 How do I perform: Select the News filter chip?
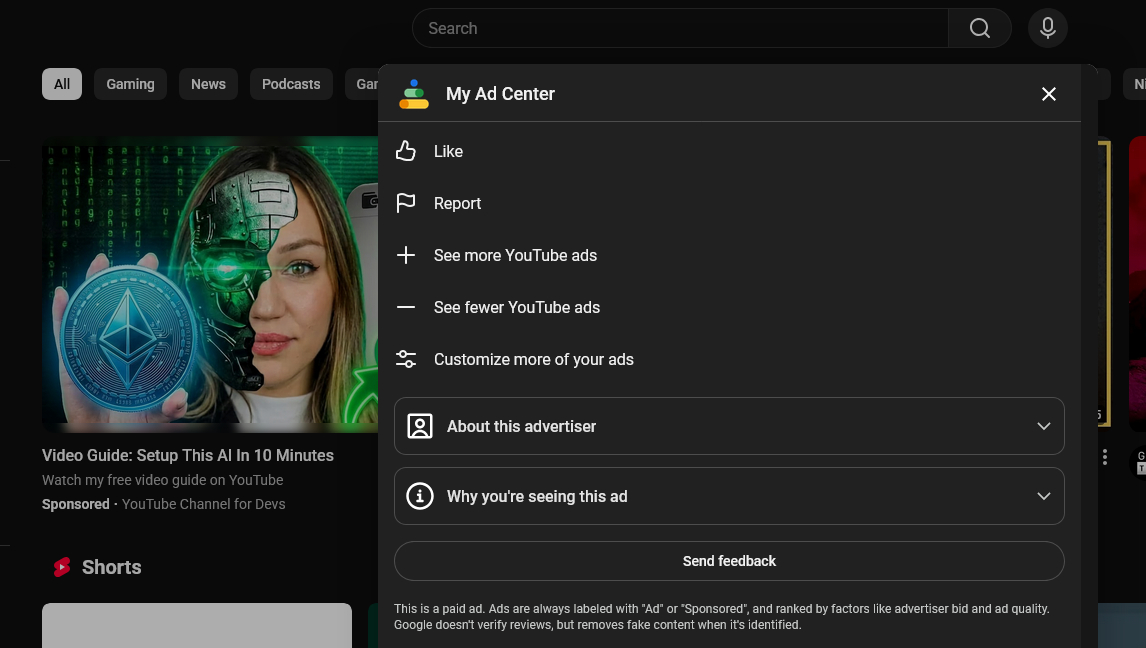click(x=208, y=84)
